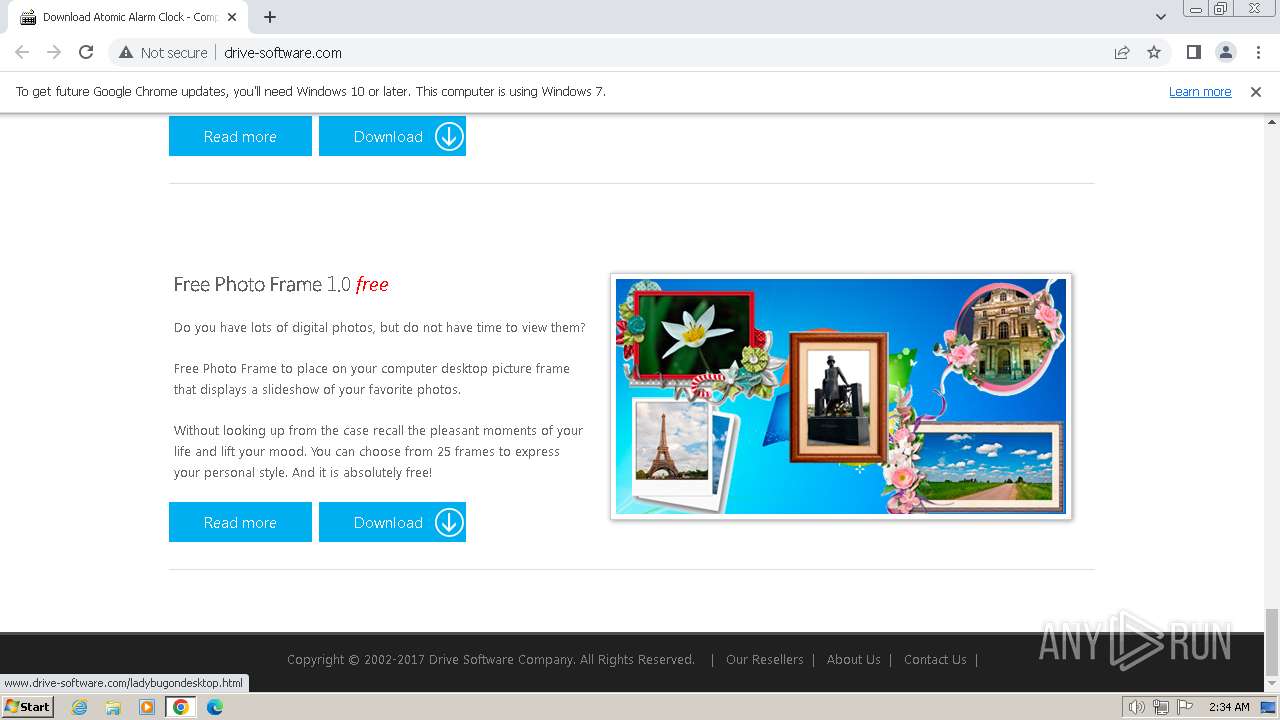This screenshot has height=720, width=1280.
Task: Launch Microsoft Edge from the taskbar
Action: 215,707
